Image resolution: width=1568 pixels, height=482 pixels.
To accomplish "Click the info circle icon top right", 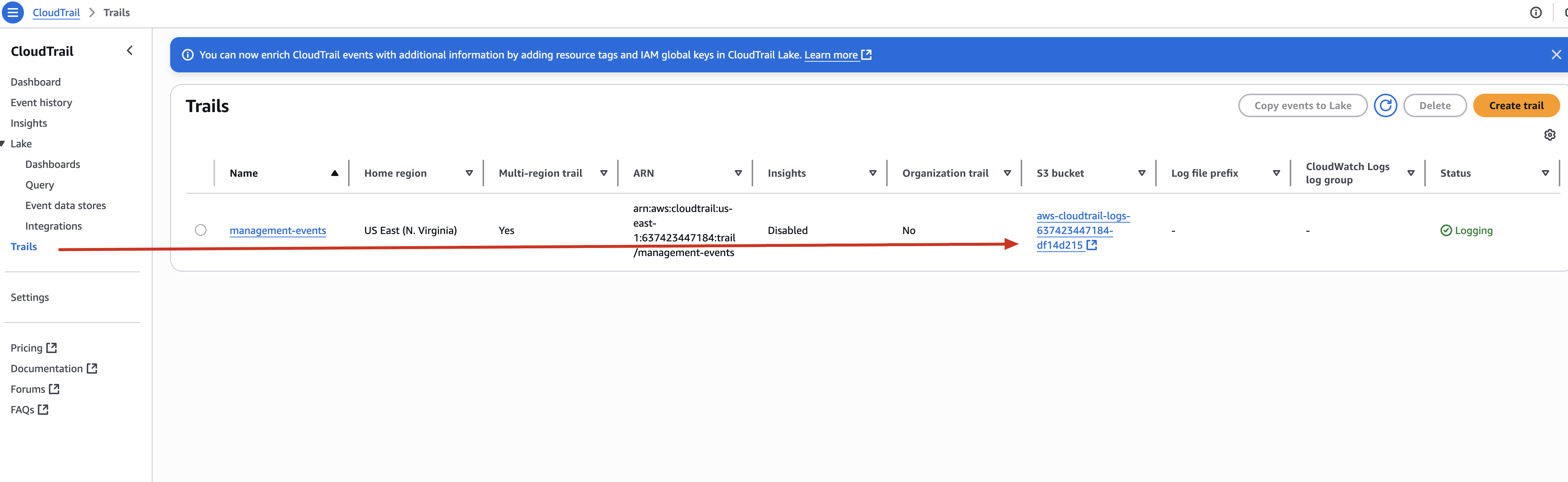I will 1535,12.
